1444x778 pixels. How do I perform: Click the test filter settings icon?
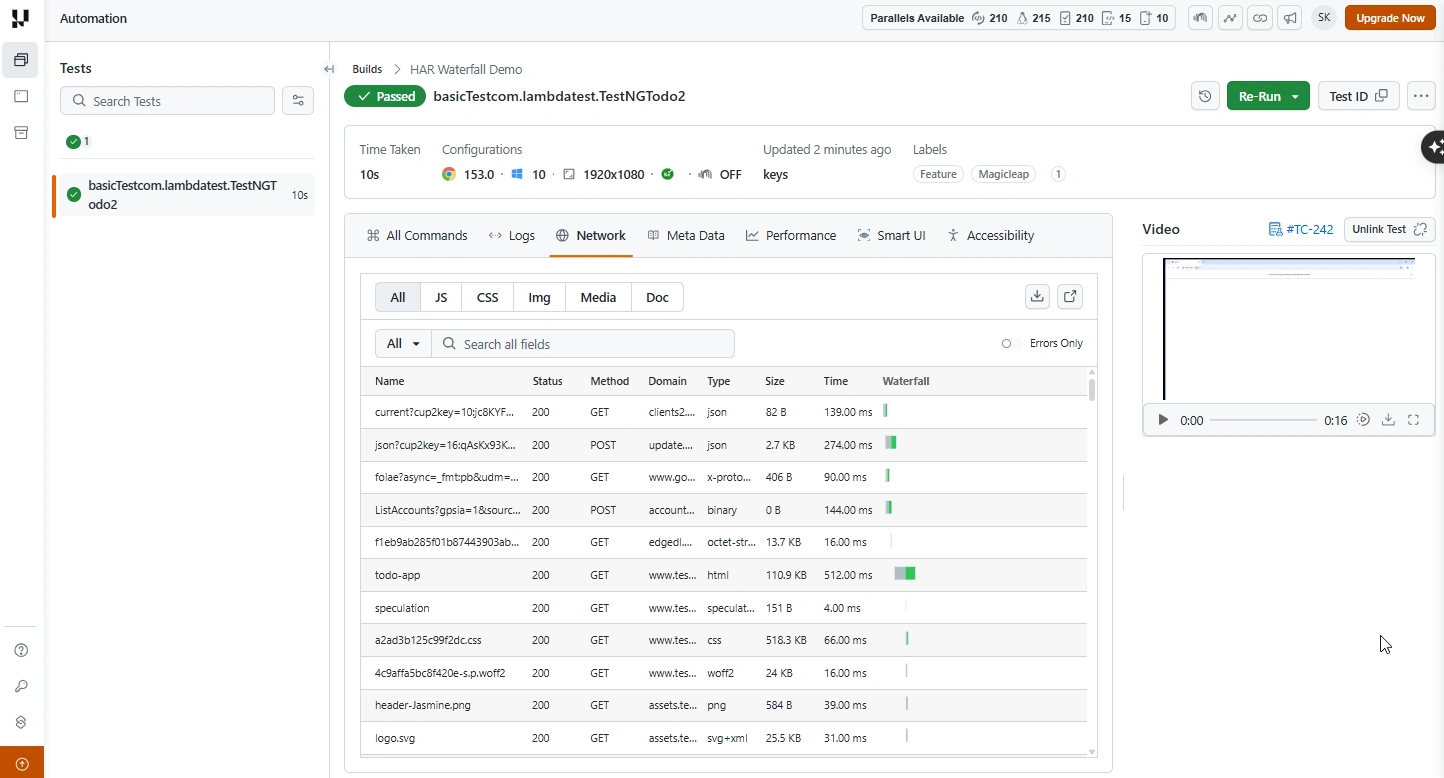click(x=298, y=100)
